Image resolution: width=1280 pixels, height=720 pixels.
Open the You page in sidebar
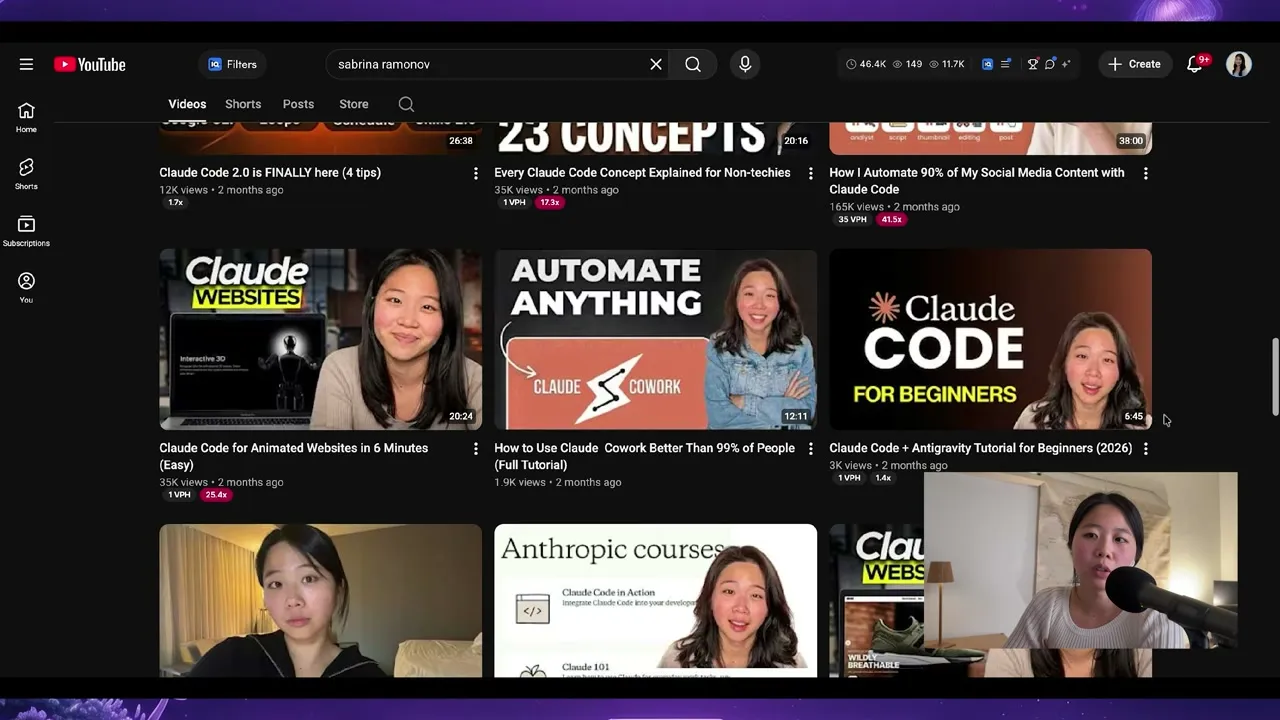point(26,287)
